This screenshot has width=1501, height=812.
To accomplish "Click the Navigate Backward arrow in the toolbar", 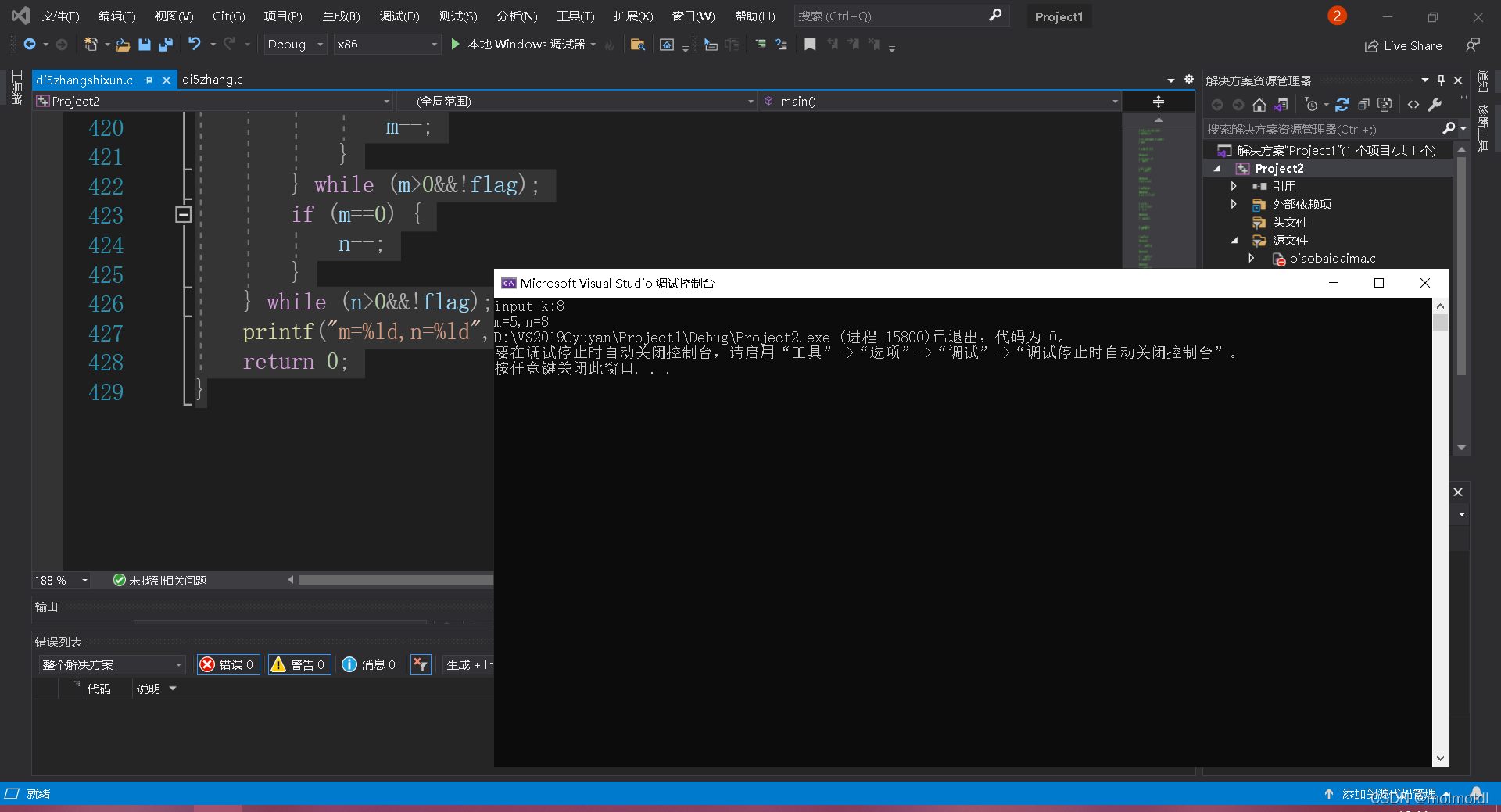I will [x=30, y=45].
